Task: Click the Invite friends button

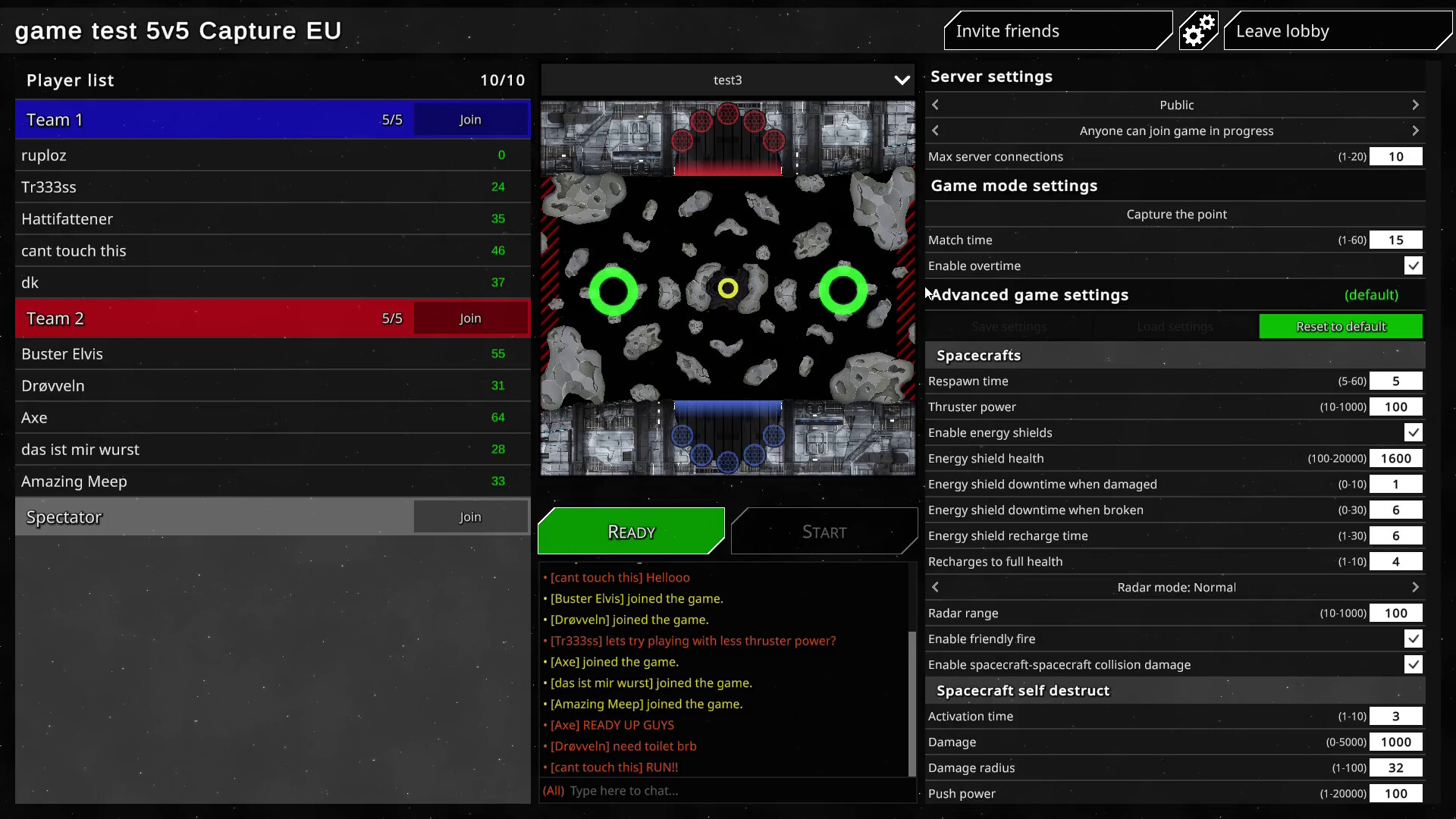Action: pos(1057,30)
